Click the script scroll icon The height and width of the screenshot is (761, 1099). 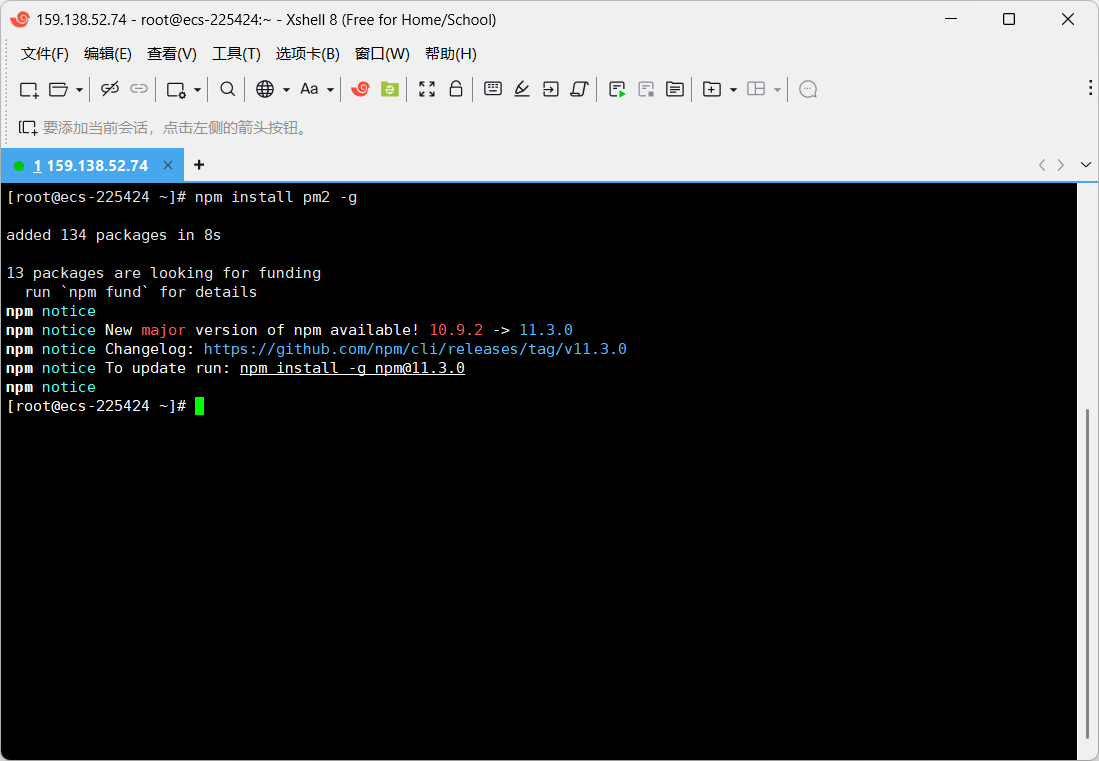[580, 89]
